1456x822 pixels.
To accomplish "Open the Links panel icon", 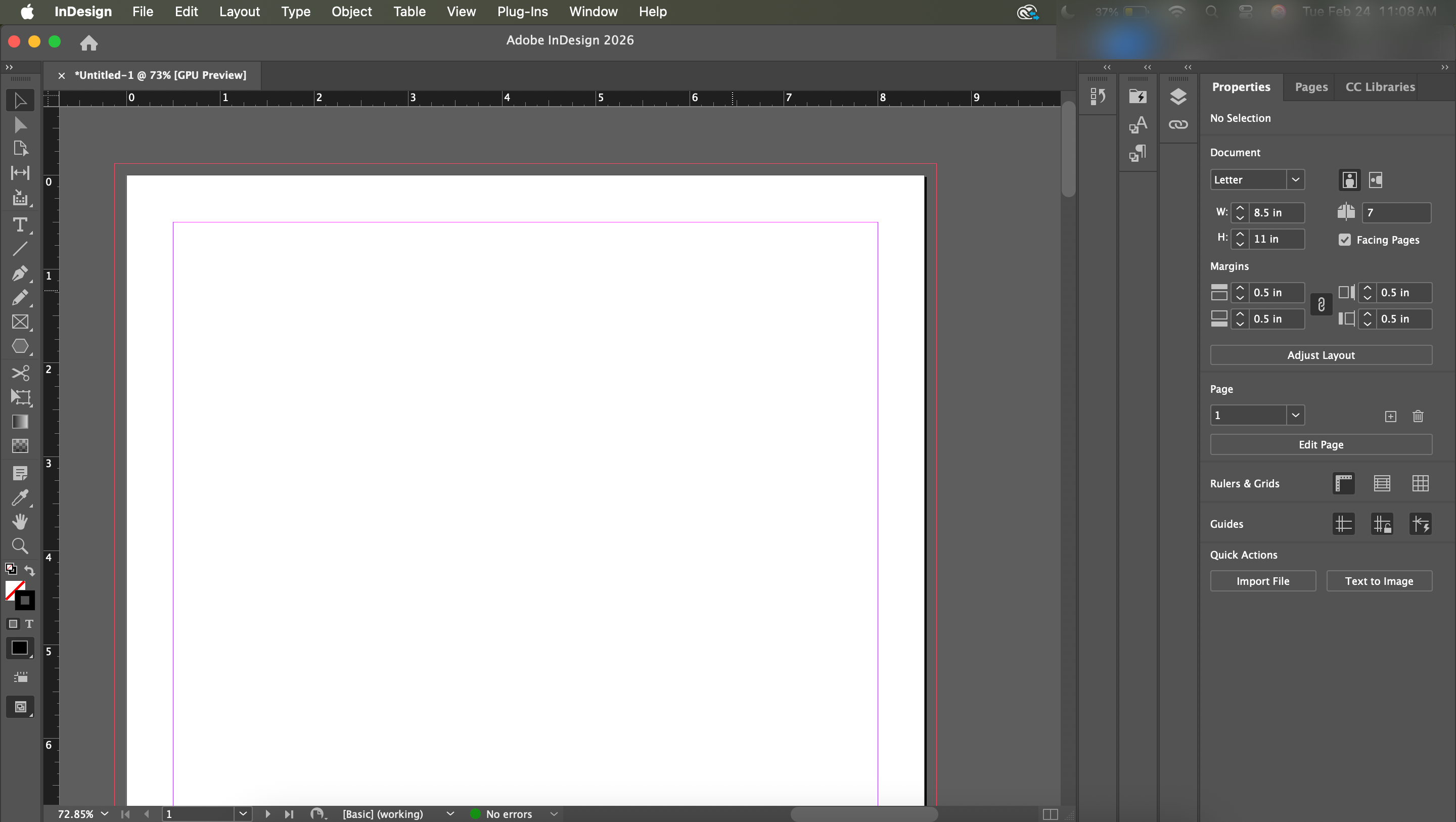I will point(1178,124).
